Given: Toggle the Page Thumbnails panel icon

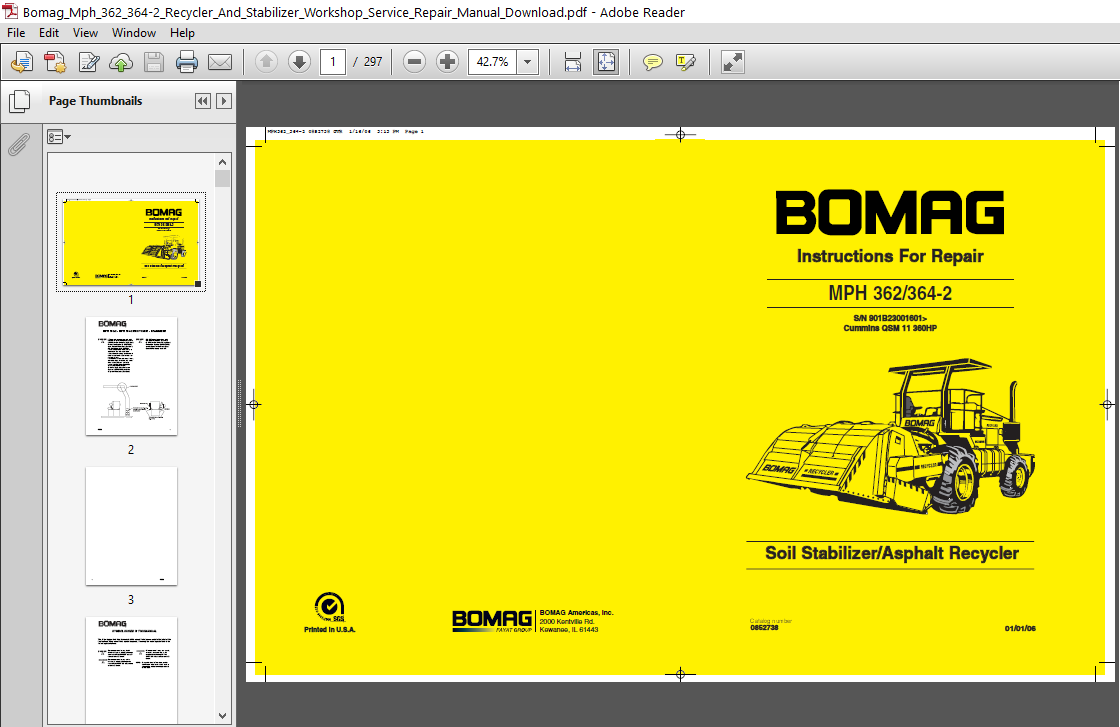Looking at the screenshot, I should pyautogui.click(x=19, y=101).
